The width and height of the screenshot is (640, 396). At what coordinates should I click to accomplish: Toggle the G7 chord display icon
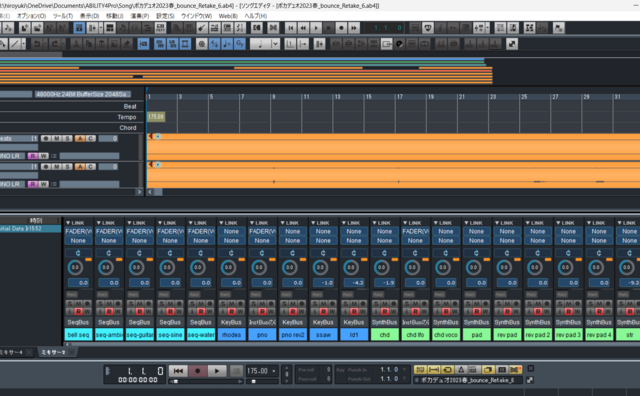click(x=240, y=44)
